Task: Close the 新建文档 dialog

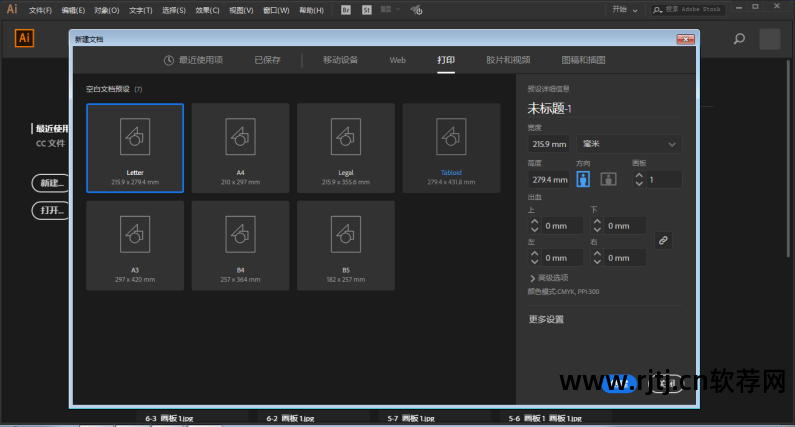Action: pos(685,39)
